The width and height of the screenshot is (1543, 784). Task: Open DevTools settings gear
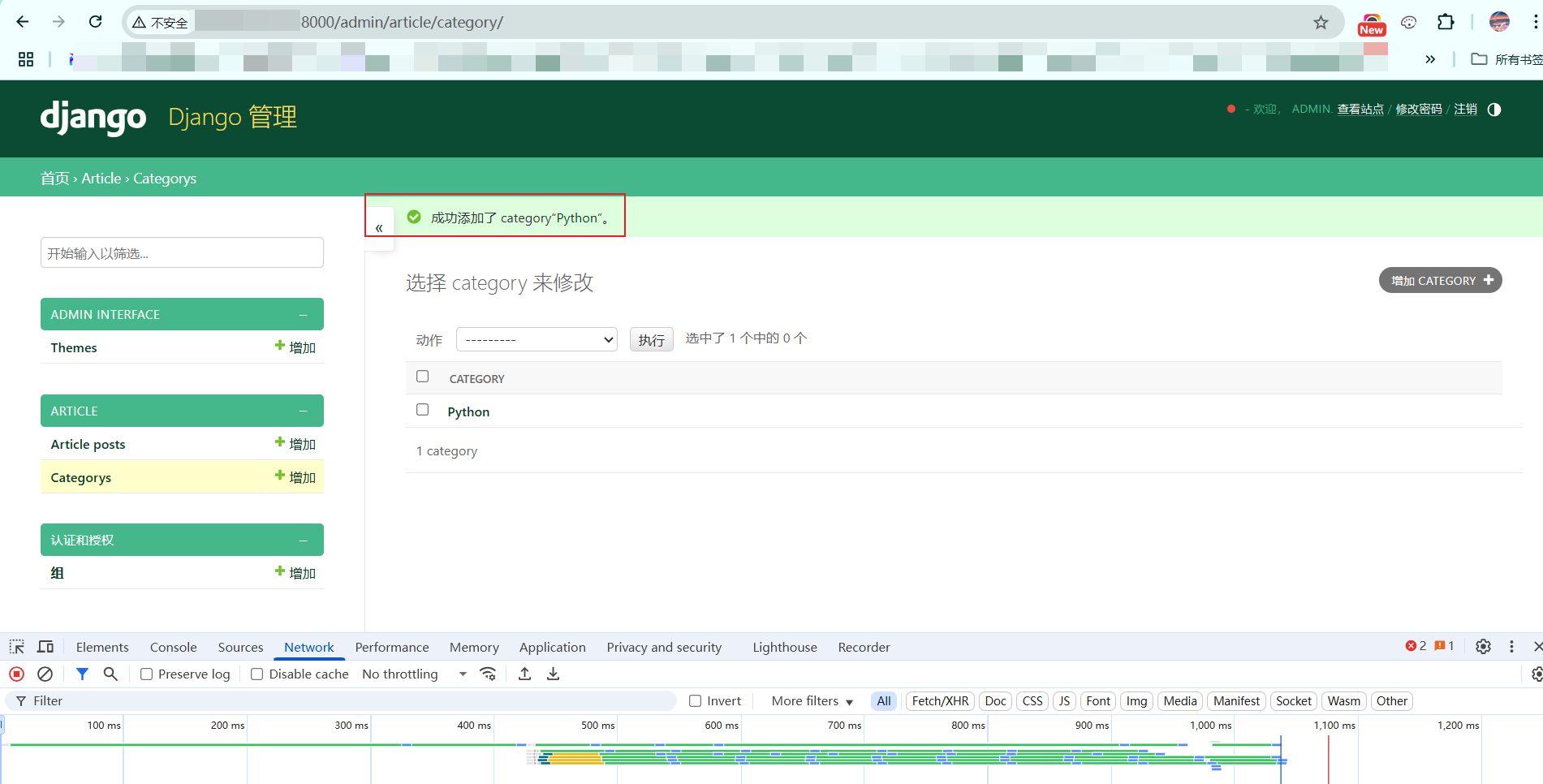click(1483, 647)
